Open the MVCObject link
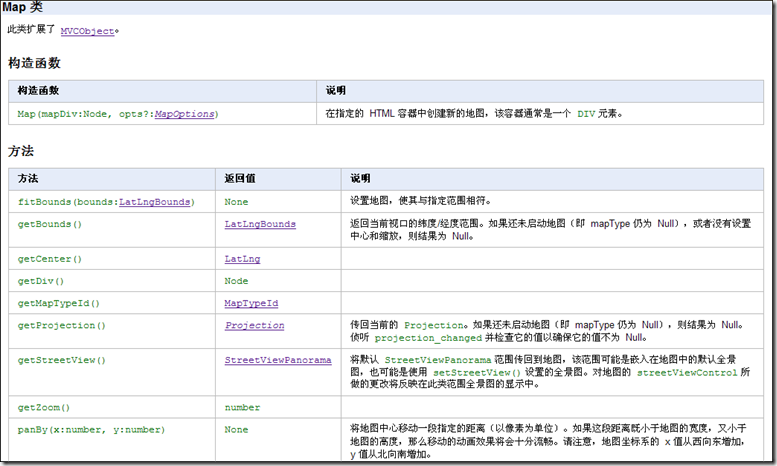The image size is (777, 466). click(87, 31)
